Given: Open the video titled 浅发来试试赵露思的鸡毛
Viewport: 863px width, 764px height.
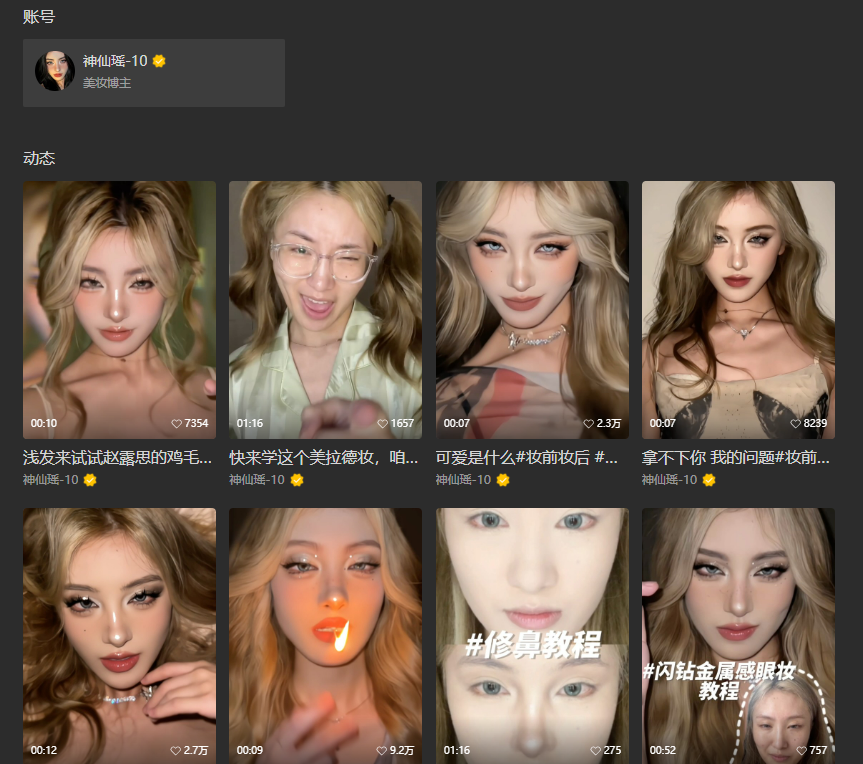Looking at the screenshot, I should click(x=118, y=458).
